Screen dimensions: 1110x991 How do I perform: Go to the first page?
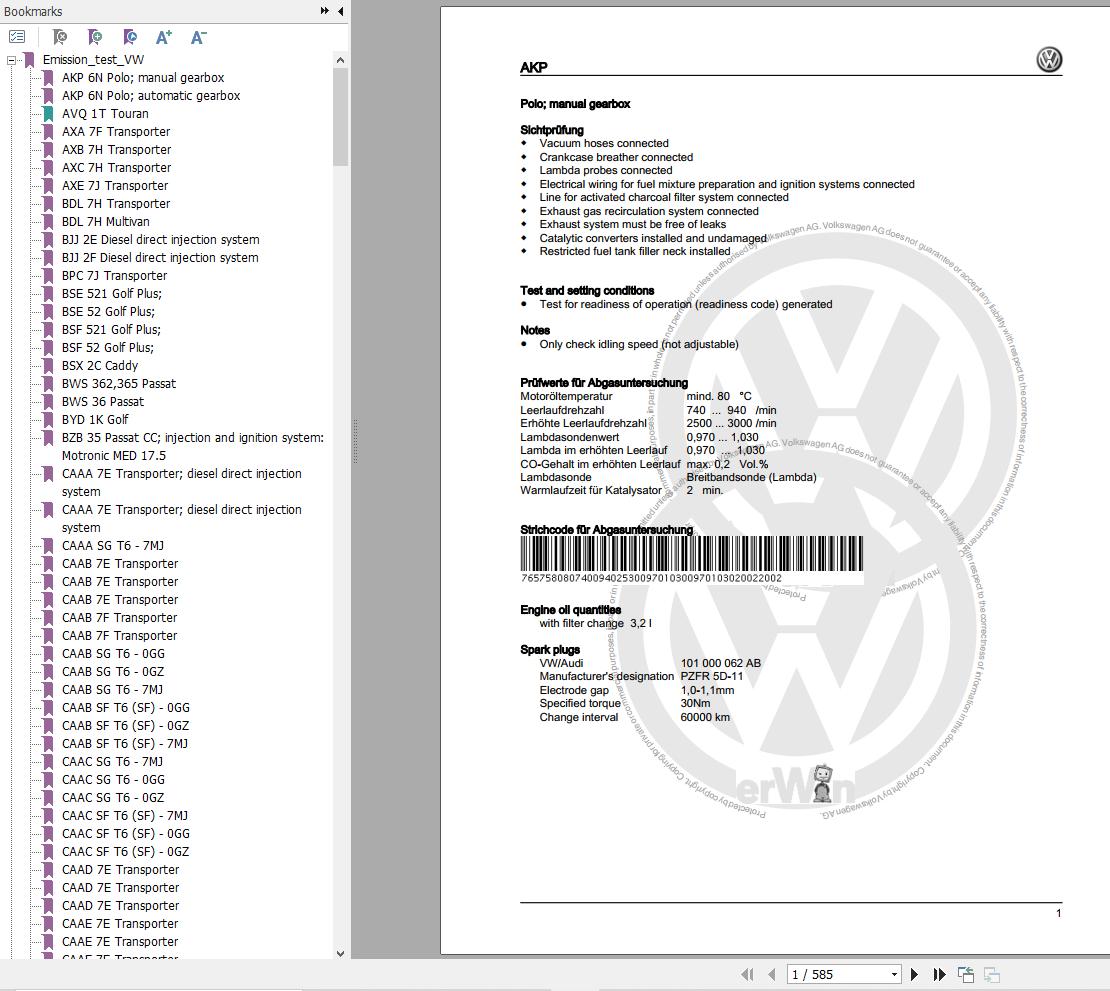748,975
